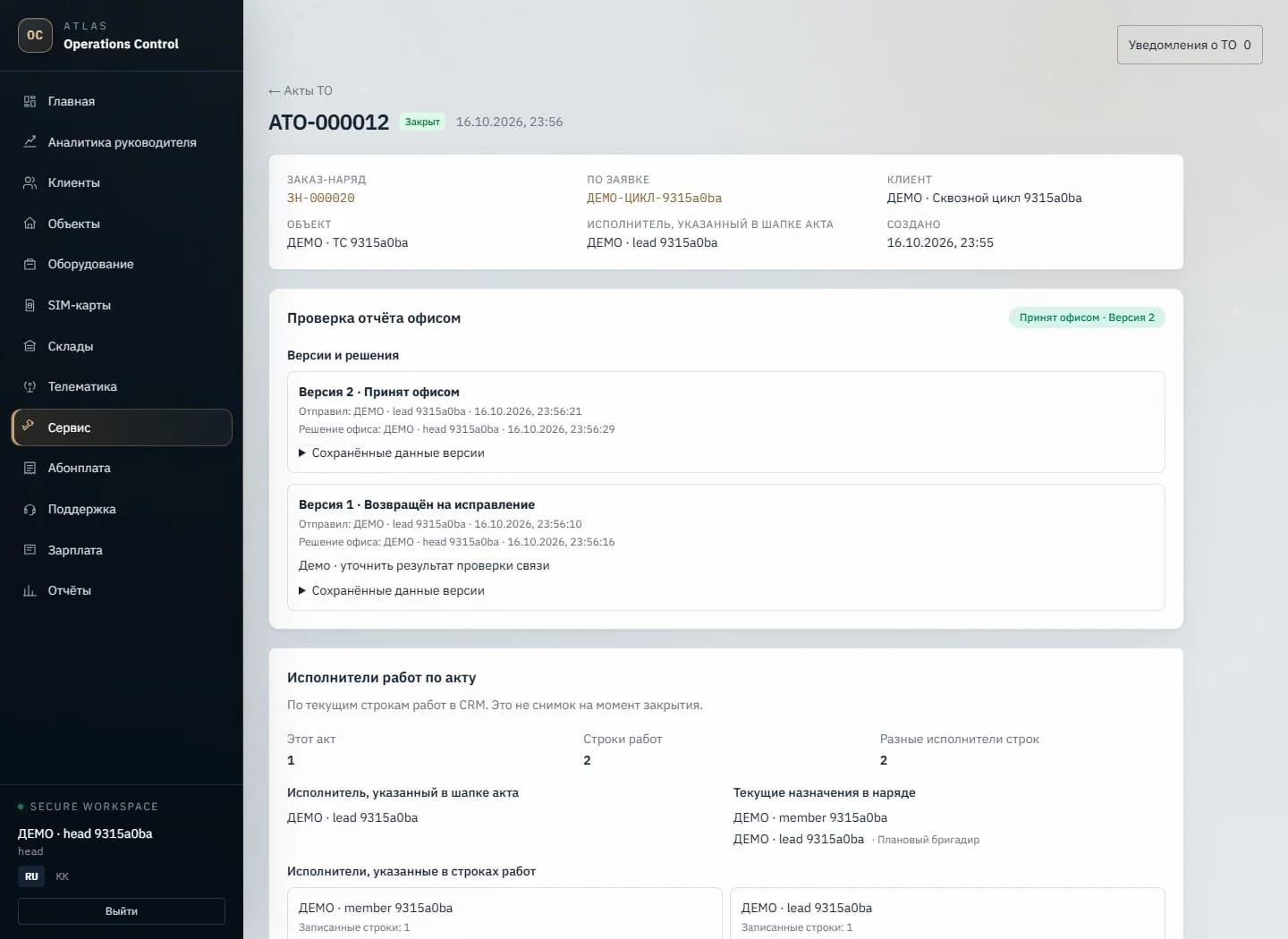1288x939 pixels.
Task: Click the Закрыт status badge
Action: pos(422,122)
